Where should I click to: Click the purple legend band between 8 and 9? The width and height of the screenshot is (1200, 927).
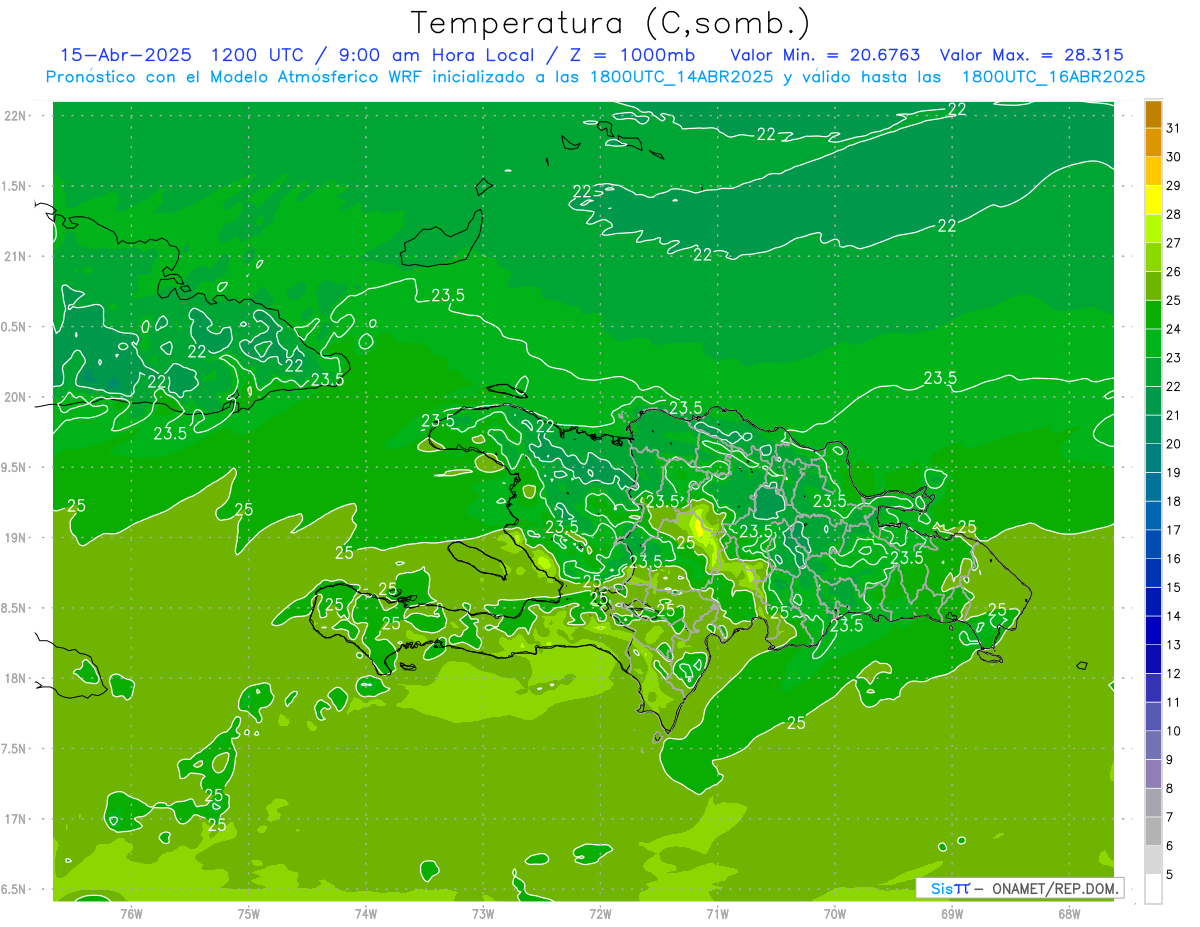[1153, 774]
